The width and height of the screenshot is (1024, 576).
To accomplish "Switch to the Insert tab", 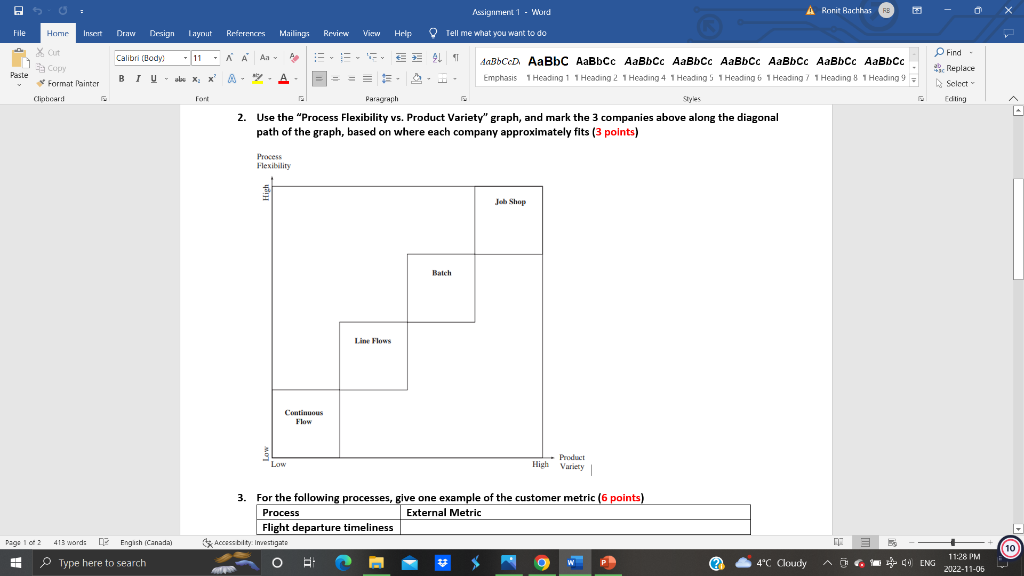I will pos(92,33).
